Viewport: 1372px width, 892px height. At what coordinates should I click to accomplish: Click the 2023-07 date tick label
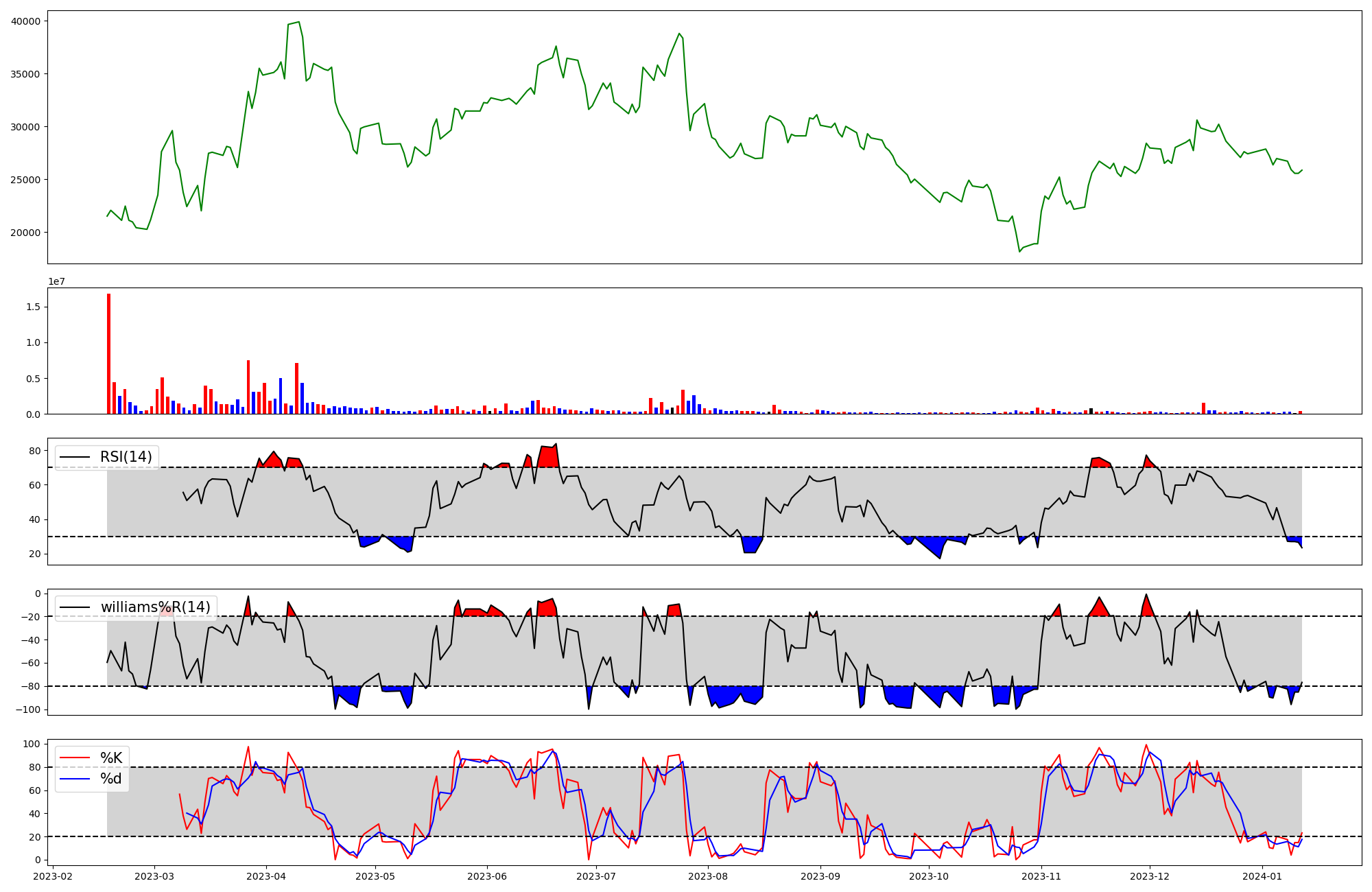[x=596, y=876]
